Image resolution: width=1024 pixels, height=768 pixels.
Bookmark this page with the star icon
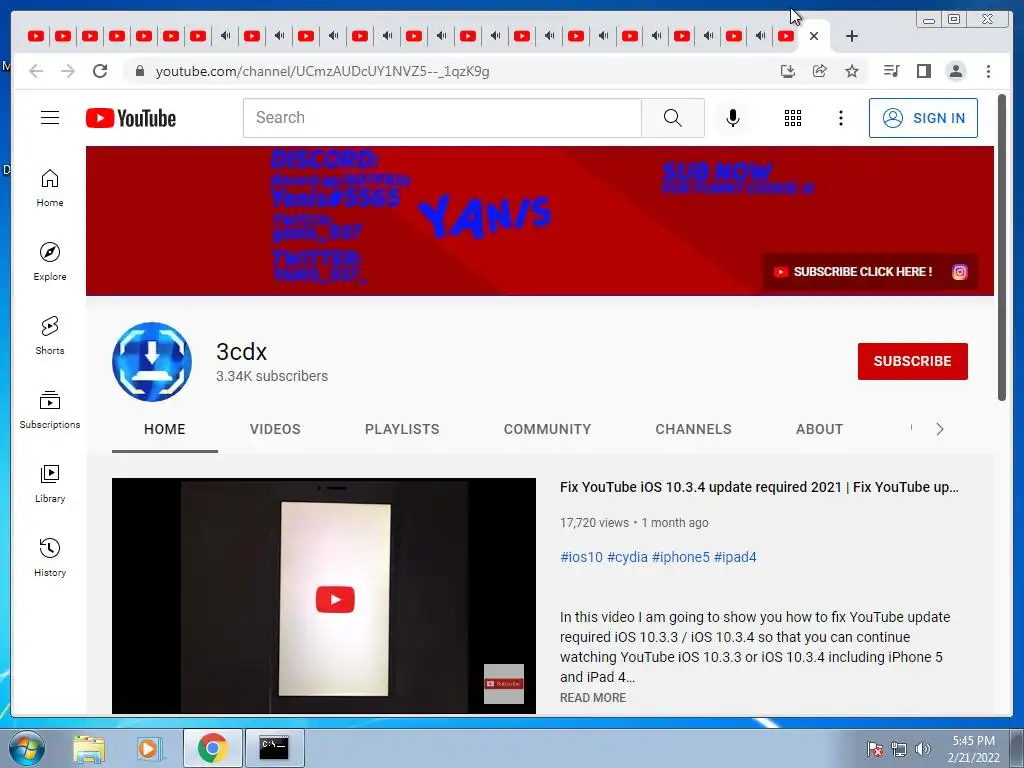(852, 71)
